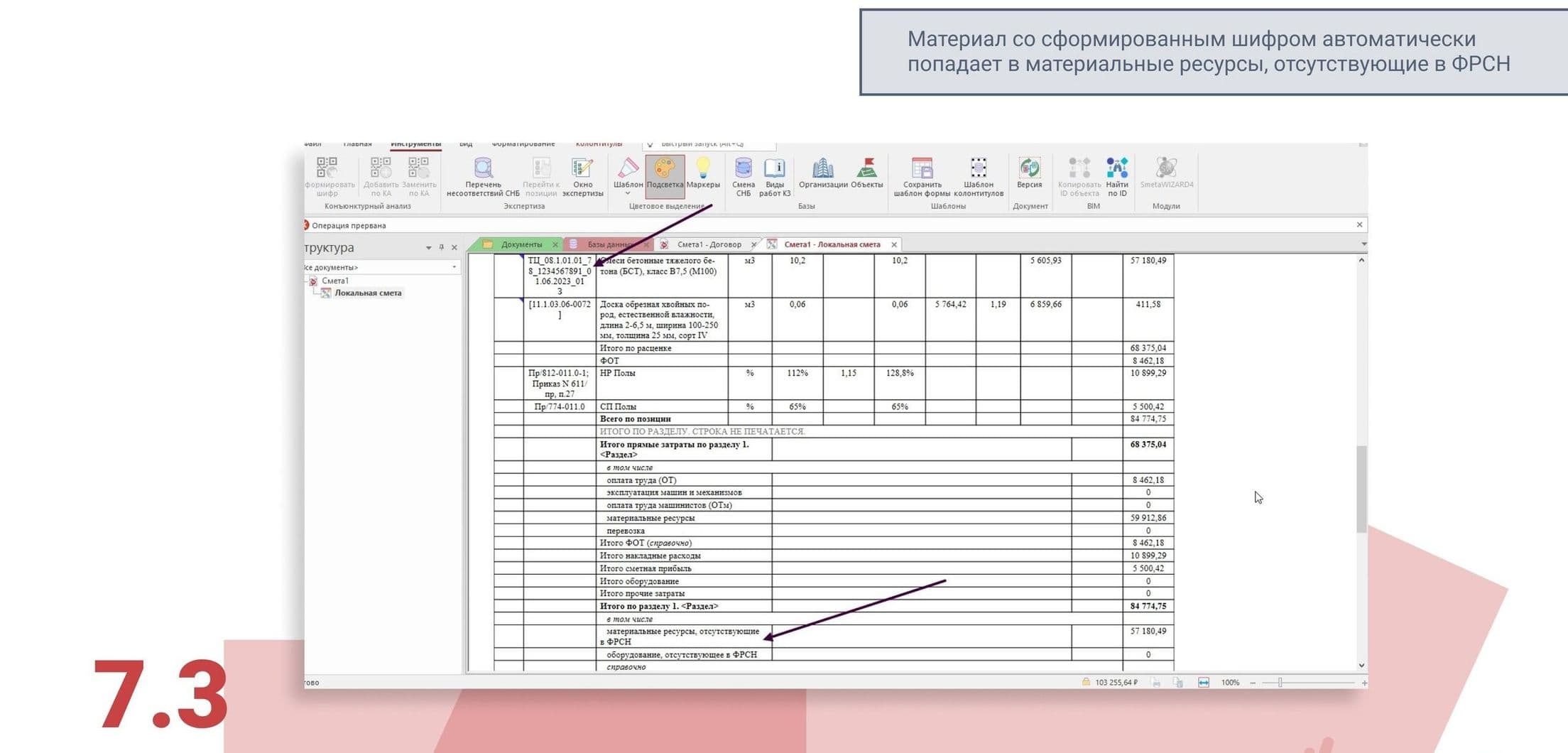Click the Смена СНБ database icon
This screenshot has height=753, width=1568.
coord(743,175)
